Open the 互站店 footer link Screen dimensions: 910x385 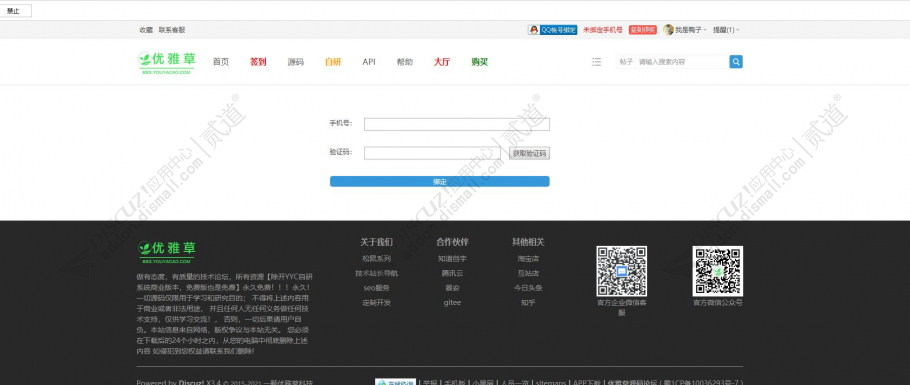coord(528,273)
